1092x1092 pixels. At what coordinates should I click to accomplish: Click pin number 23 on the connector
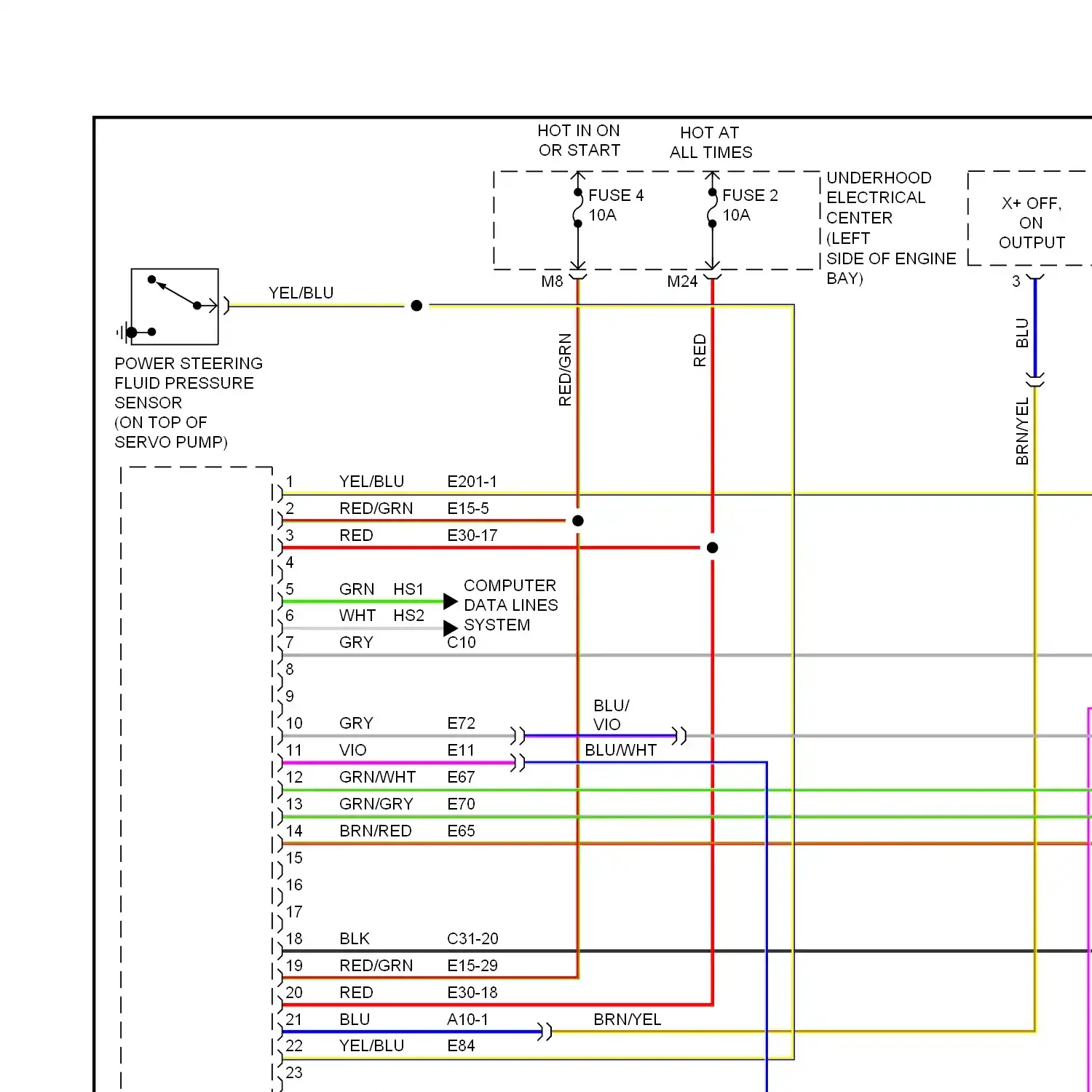[294, 1073]
